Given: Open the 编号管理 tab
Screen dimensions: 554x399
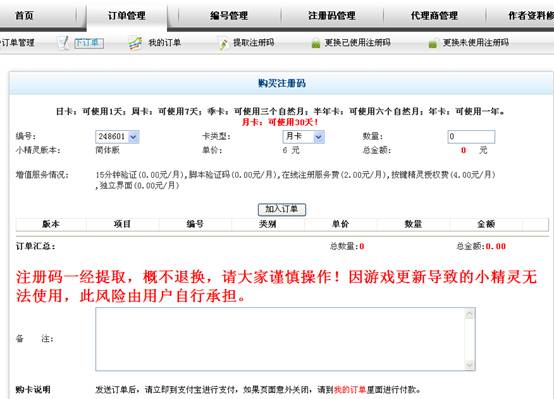Looking at the screenshot, I should pyautogui.click(x=229, y=15).
